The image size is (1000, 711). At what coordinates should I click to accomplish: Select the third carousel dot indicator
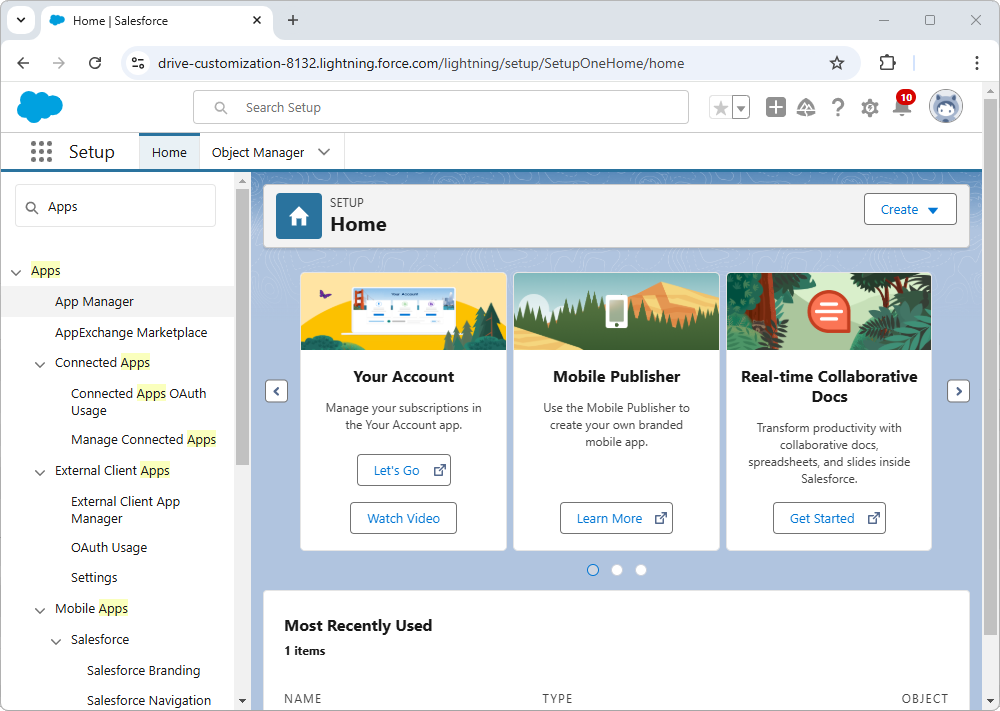641,570
